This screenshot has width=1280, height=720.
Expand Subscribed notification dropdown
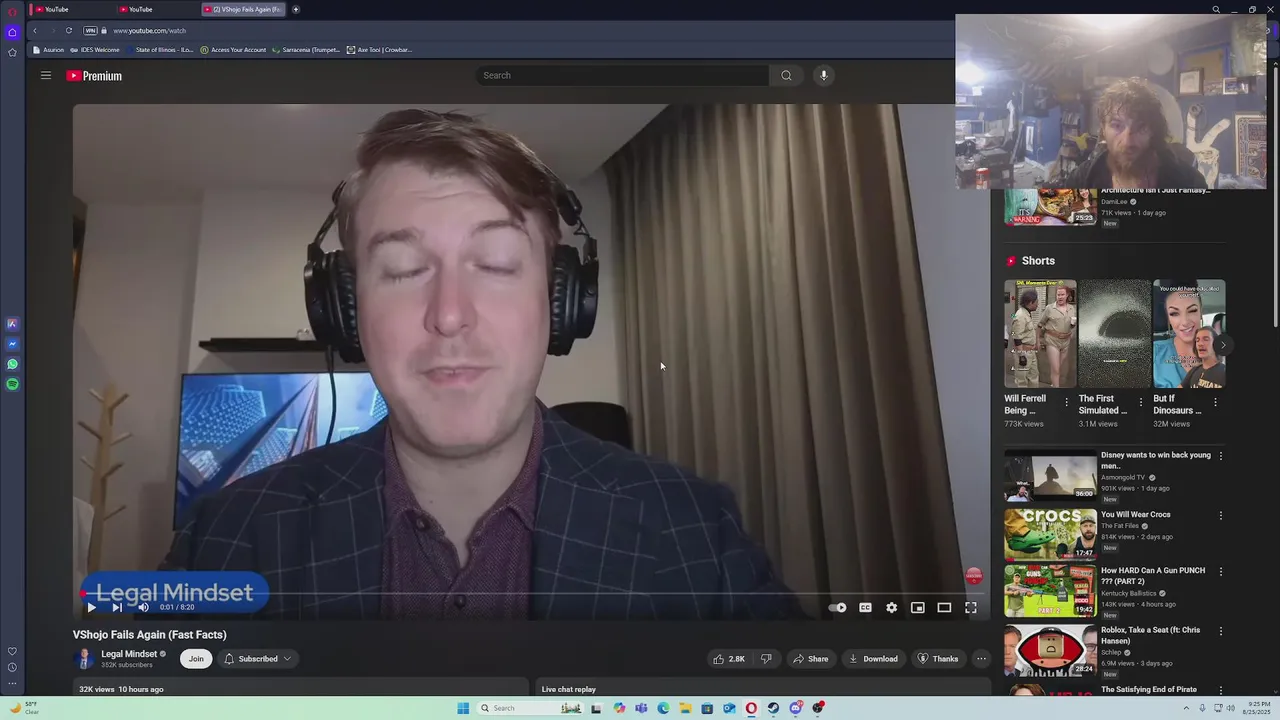[x=257, y=659]
